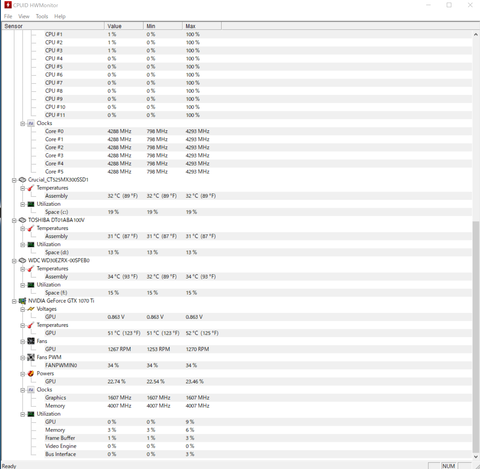Collapse the WDC WD30EZRX drive node
480x469 pixels.
(x=14, y=261)
